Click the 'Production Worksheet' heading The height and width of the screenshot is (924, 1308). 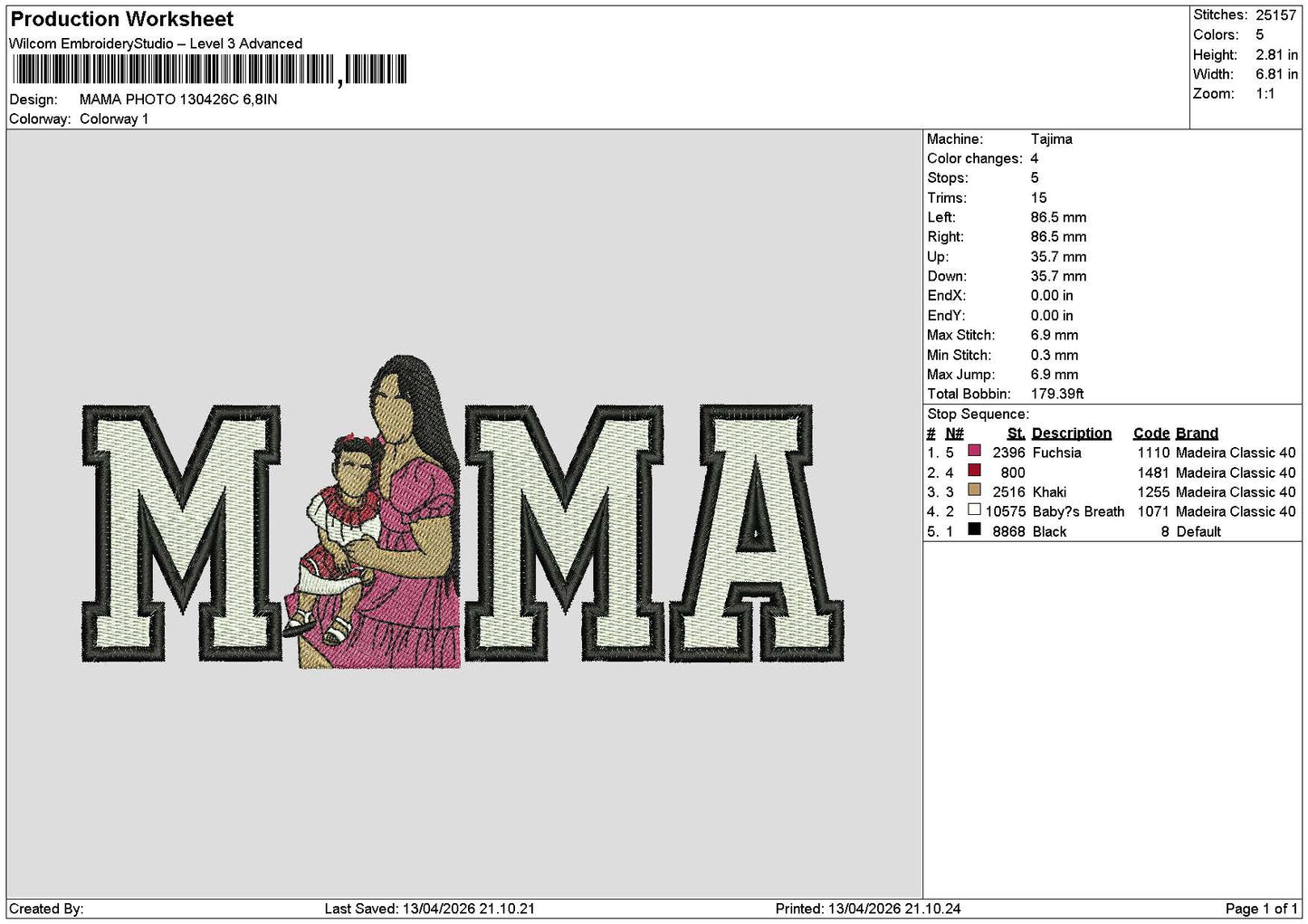pyautogui.click(x=121, y=19)
